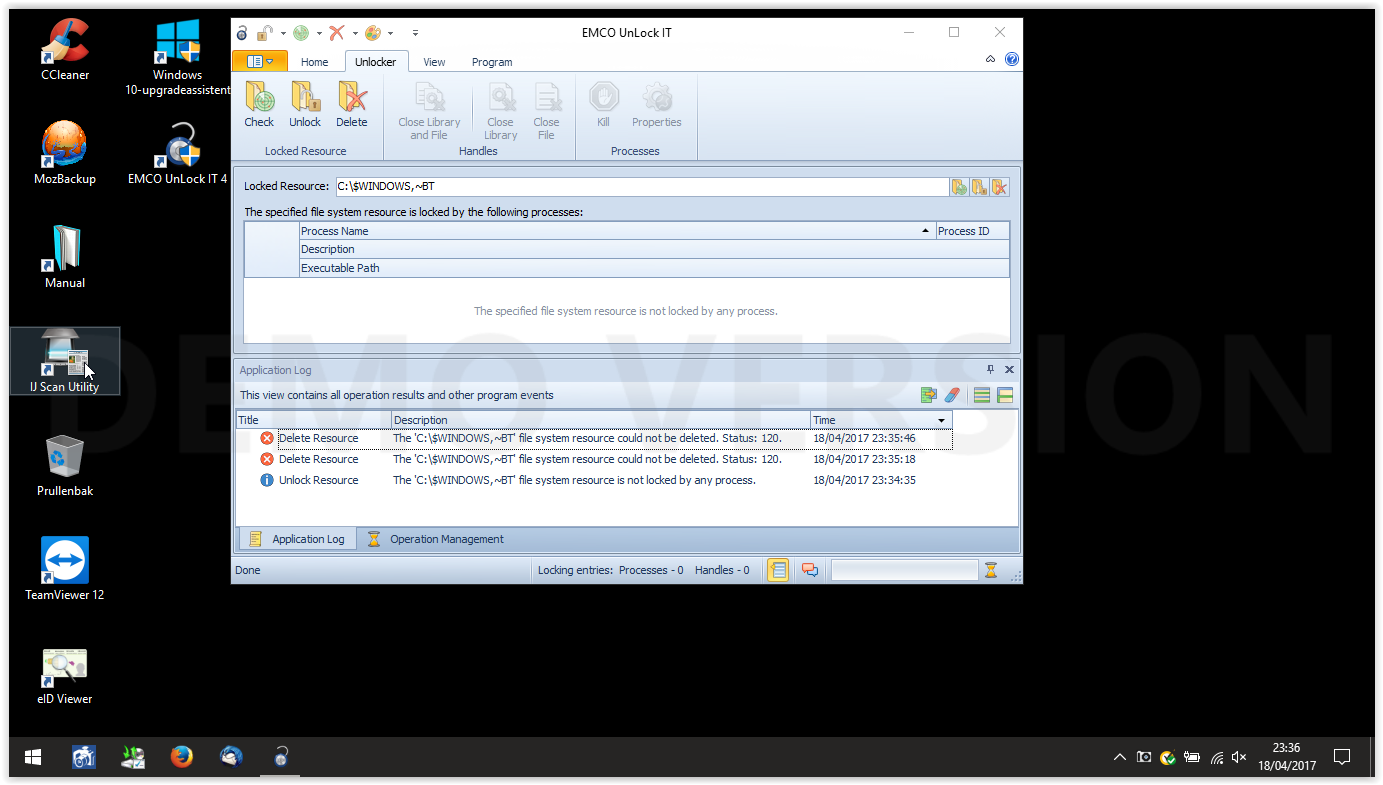The width and height of the screenshot is (1383, 785).
Task: Click the check icon beside Locked Resource field
Action: [959, 186]
